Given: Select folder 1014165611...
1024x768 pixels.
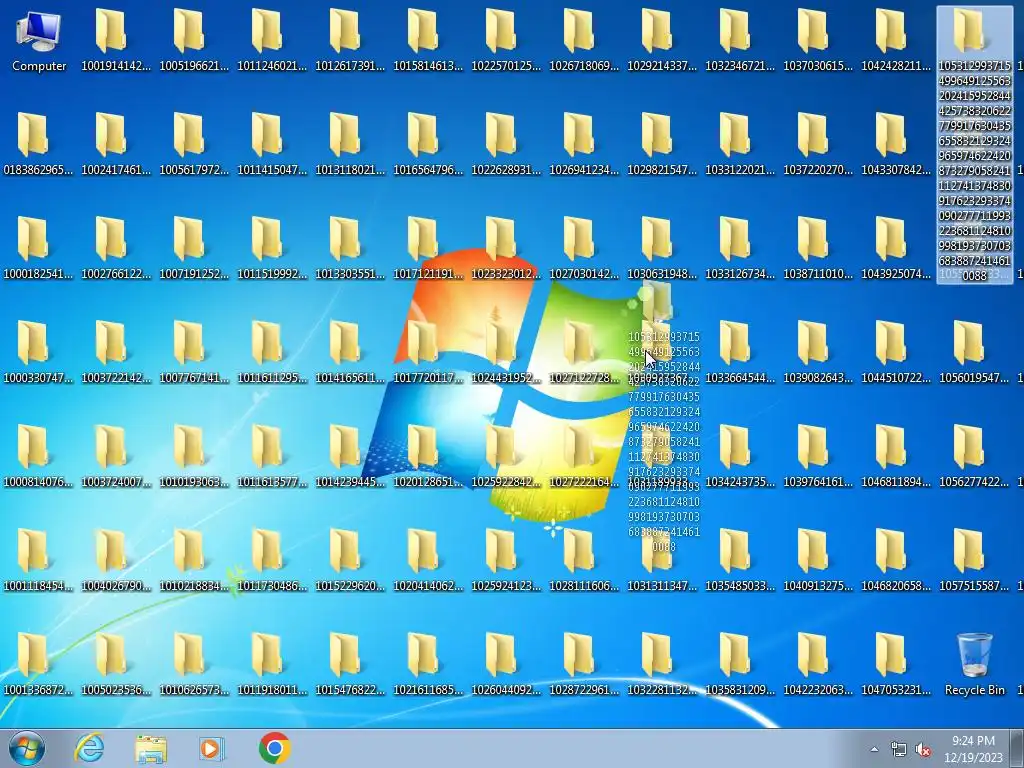Looking at the screenshot, I should click(350, 353).
